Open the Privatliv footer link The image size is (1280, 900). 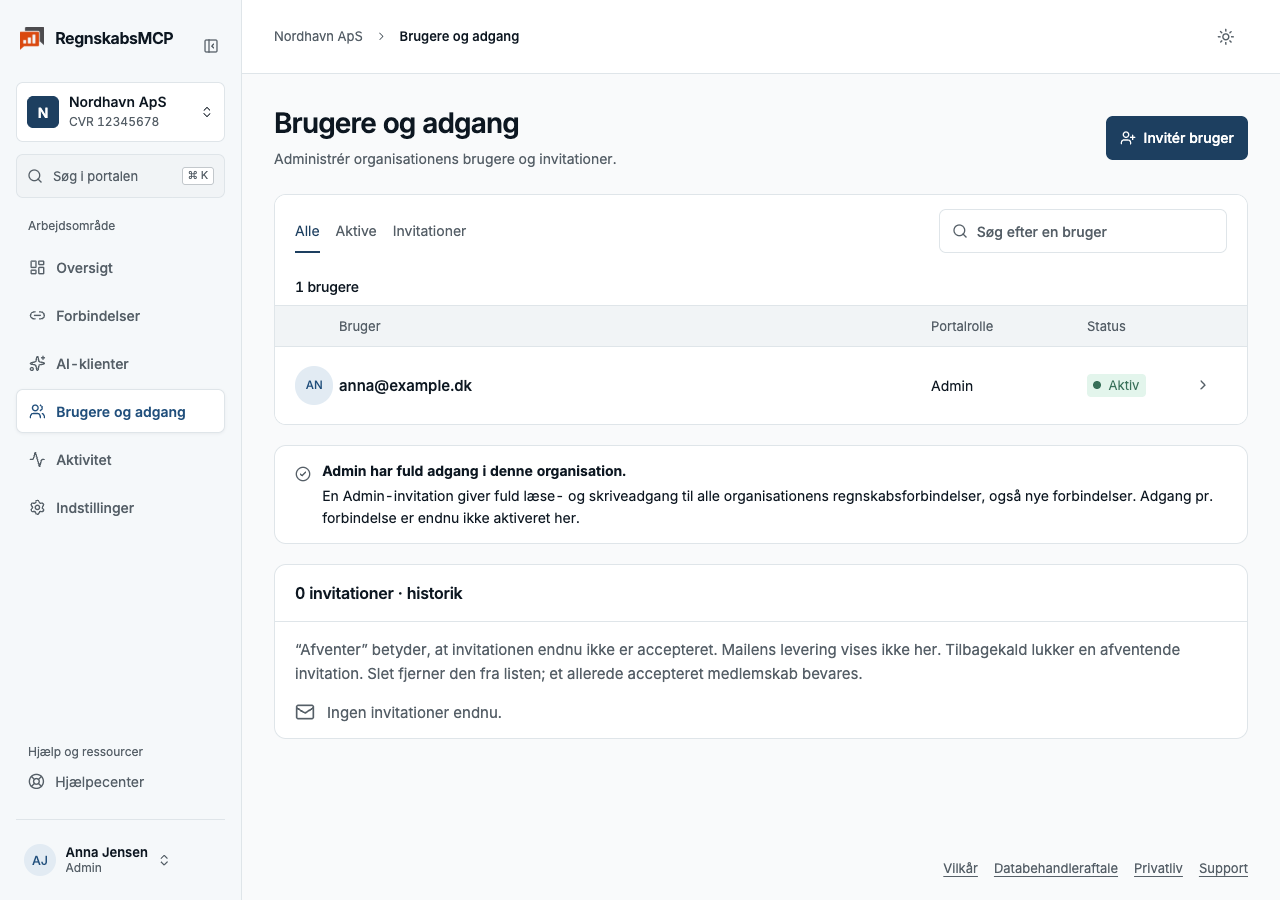[x=1158, y=868]
